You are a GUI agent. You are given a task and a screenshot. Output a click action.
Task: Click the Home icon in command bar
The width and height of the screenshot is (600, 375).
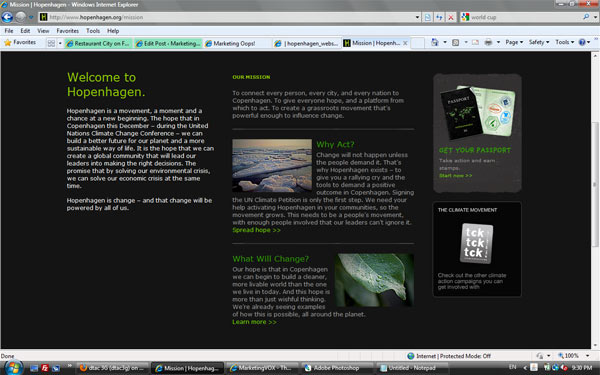(x=435, y=42)
